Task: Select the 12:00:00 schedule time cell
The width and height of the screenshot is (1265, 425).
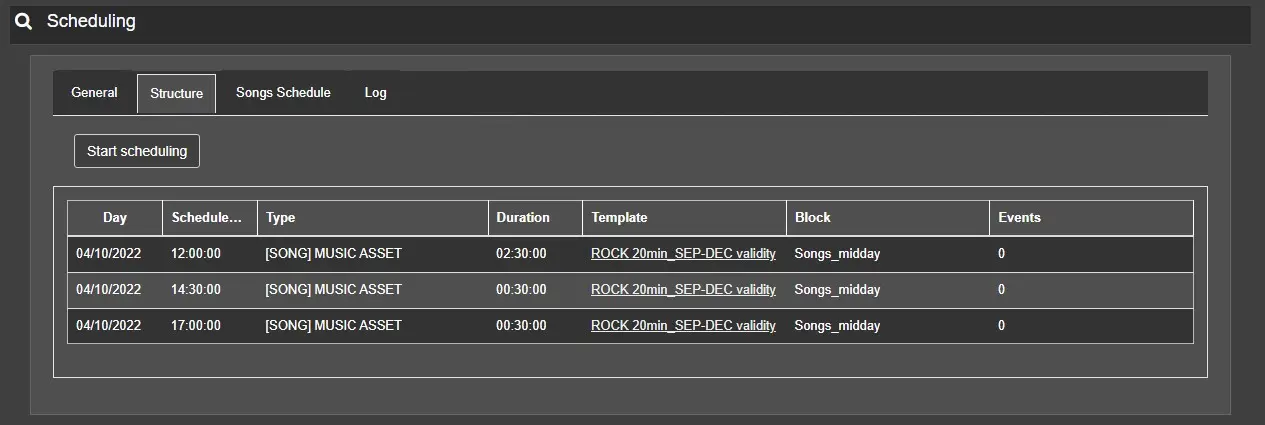Action: [196, 254]
